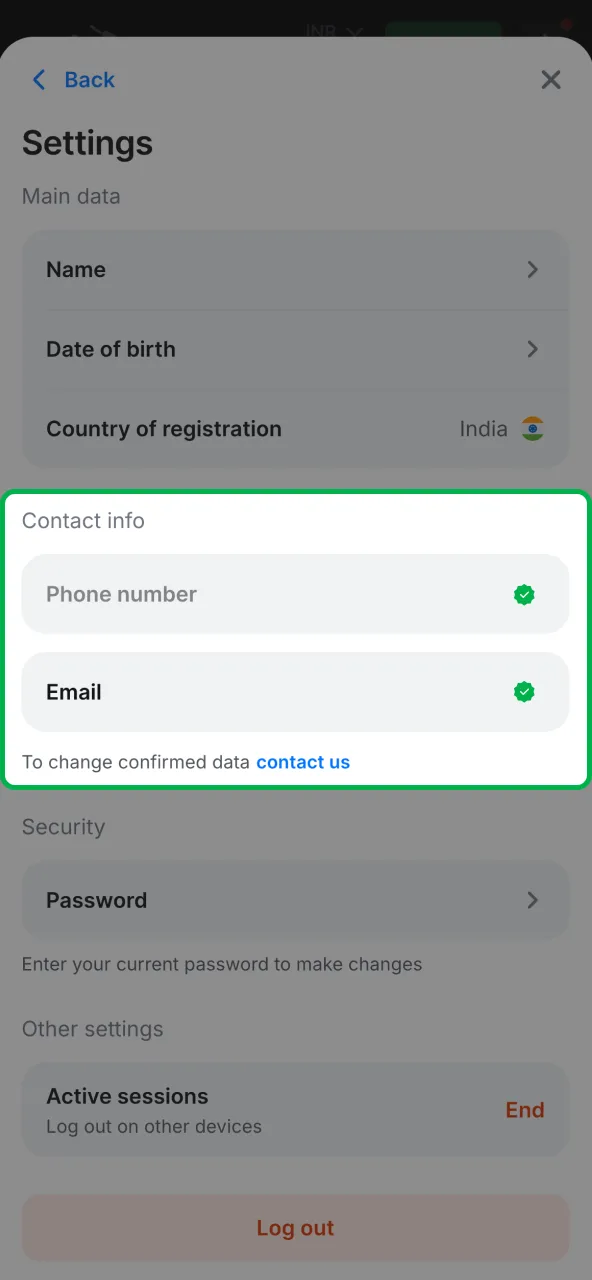End sessions on other devices
The width and height of the screenshot is (592, 1280).
coord(524,1110)
